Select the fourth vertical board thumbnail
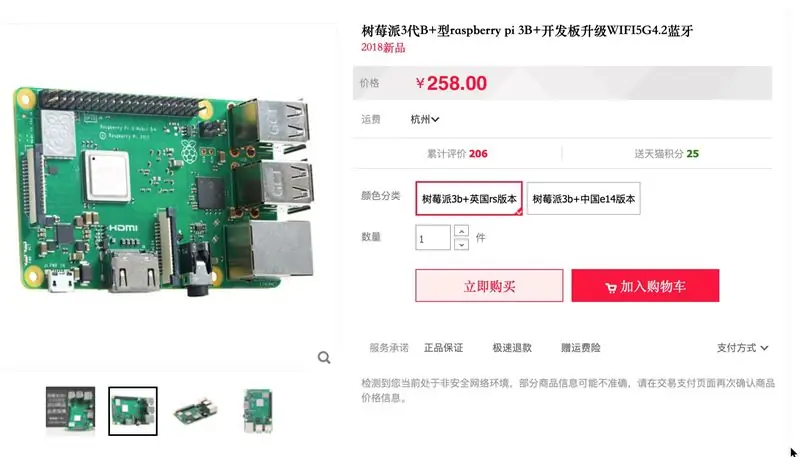 tap(258, 411)
